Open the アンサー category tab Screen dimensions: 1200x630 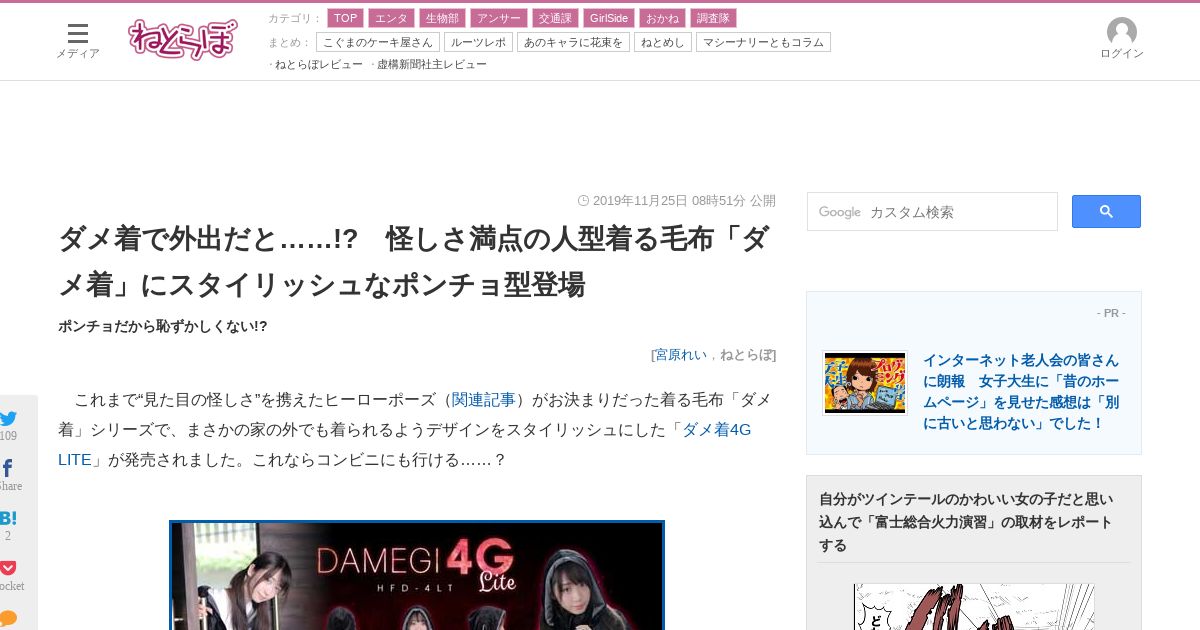click(x=499, y=18)
